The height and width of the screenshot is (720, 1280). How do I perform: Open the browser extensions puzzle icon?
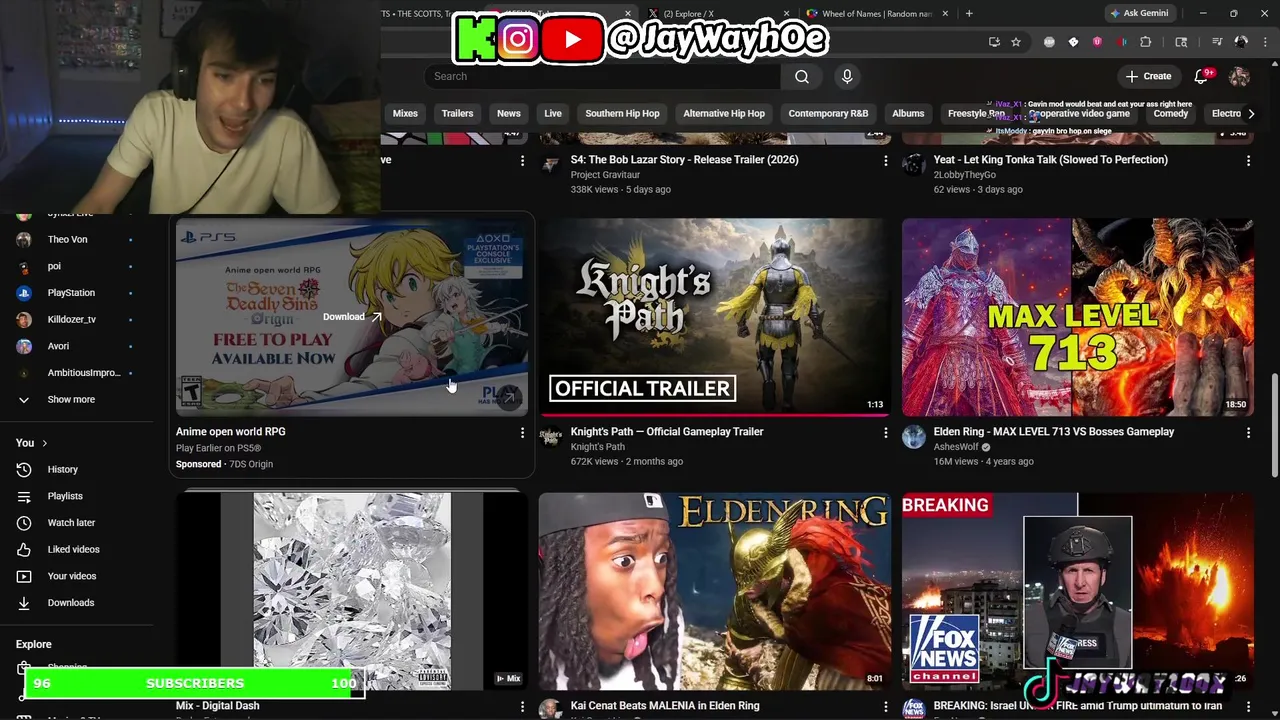[x=1146, y=42]
